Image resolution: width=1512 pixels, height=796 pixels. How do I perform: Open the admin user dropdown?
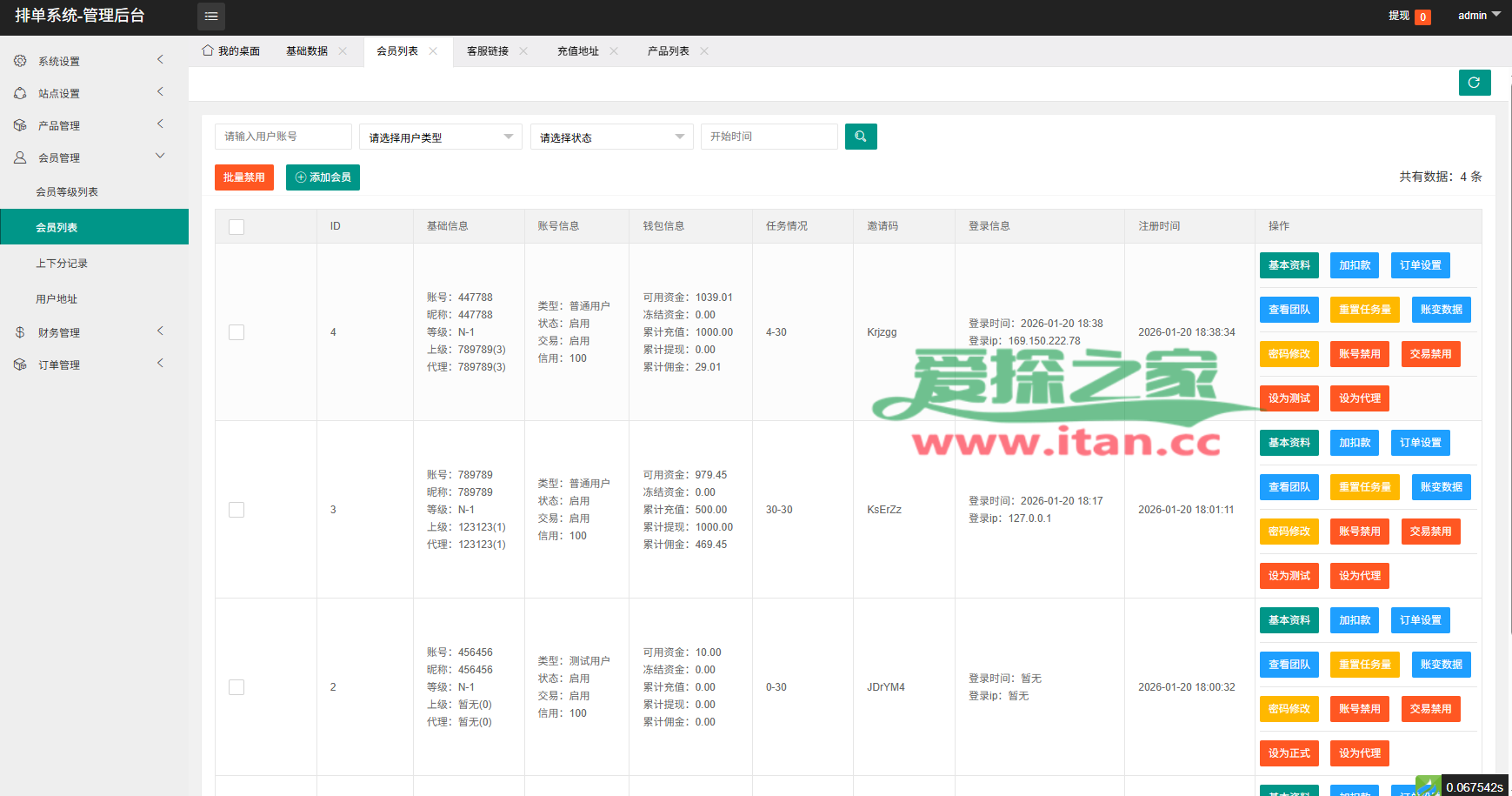1478,16
